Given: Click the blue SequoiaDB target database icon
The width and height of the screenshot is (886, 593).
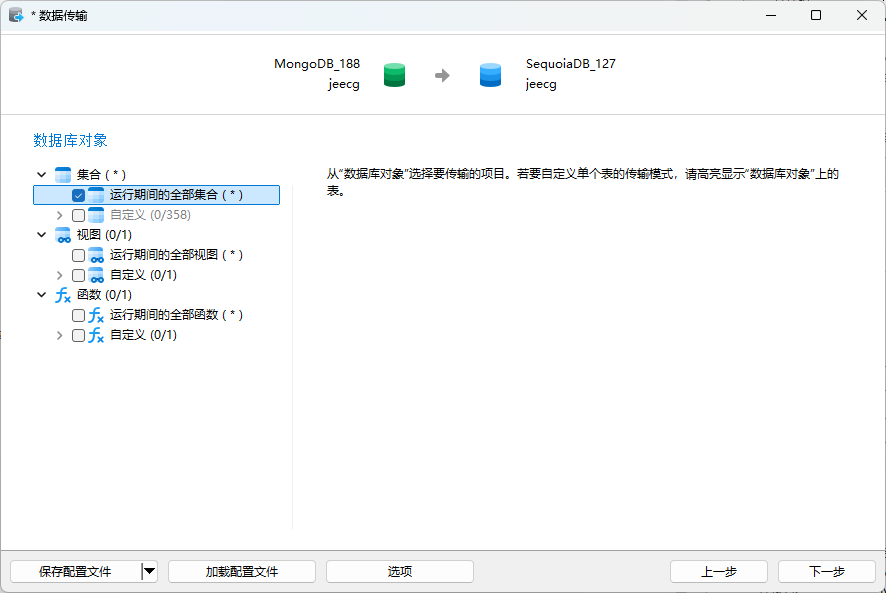Looking at the screenshot, I should [490, 75].
